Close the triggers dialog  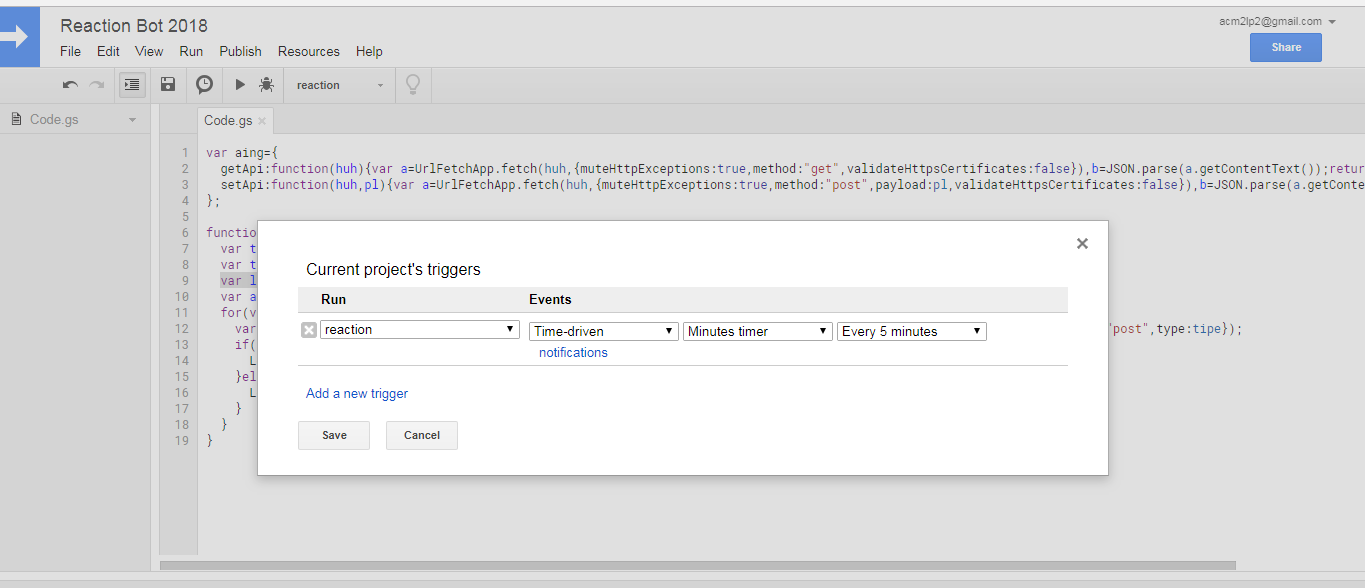click(1082, 244)
